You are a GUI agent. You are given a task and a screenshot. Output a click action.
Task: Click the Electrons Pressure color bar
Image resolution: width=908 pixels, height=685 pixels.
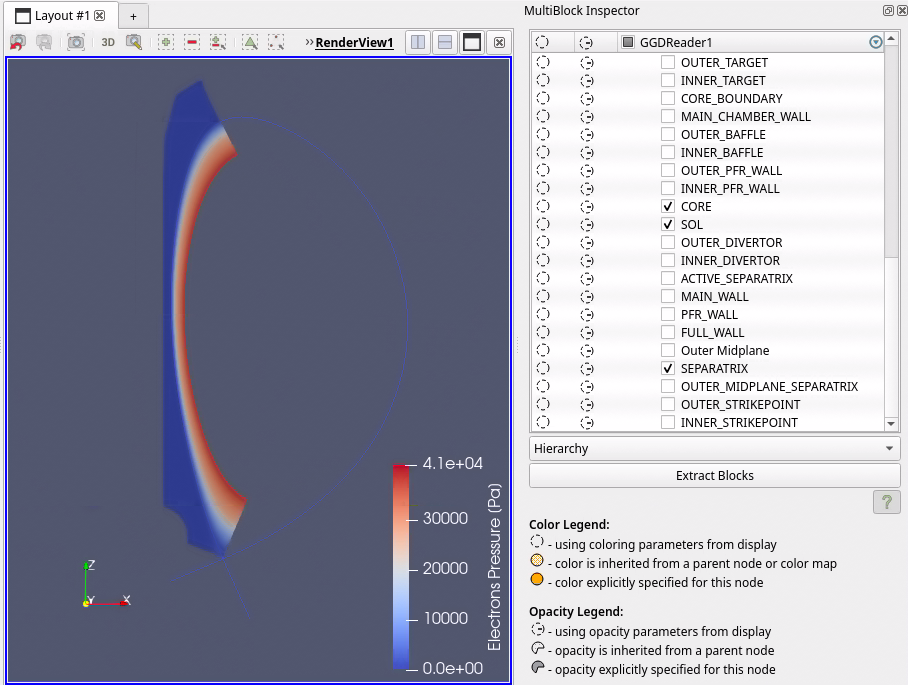[401, 566]
